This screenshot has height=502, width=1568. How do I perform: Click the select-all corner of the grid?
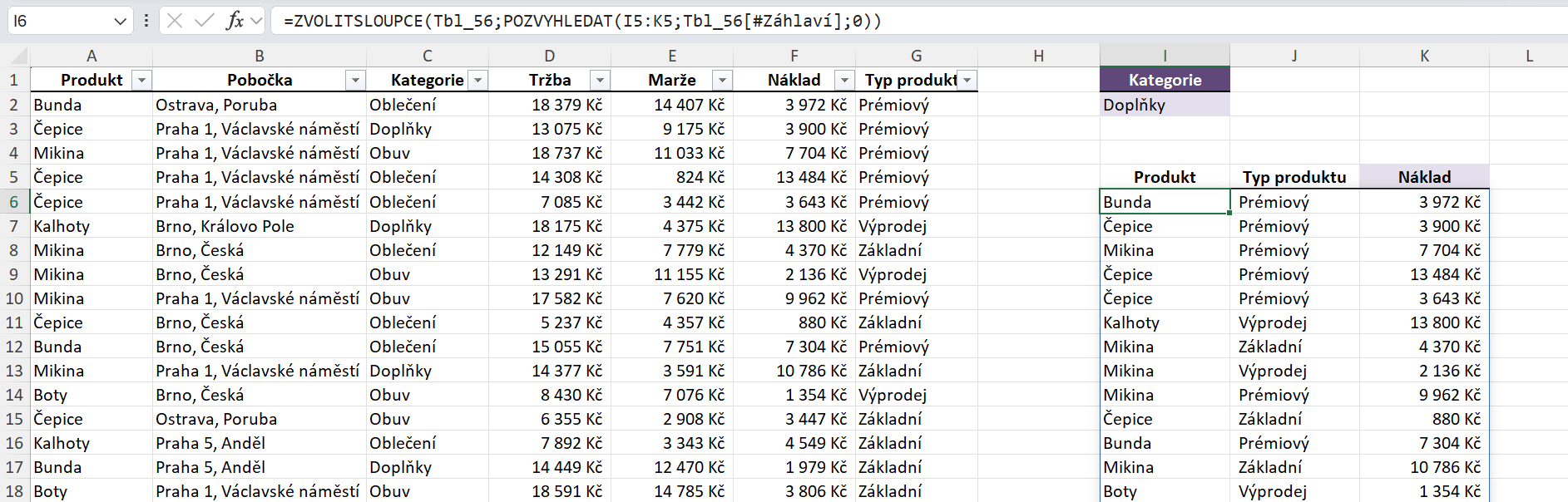(15, 56)
